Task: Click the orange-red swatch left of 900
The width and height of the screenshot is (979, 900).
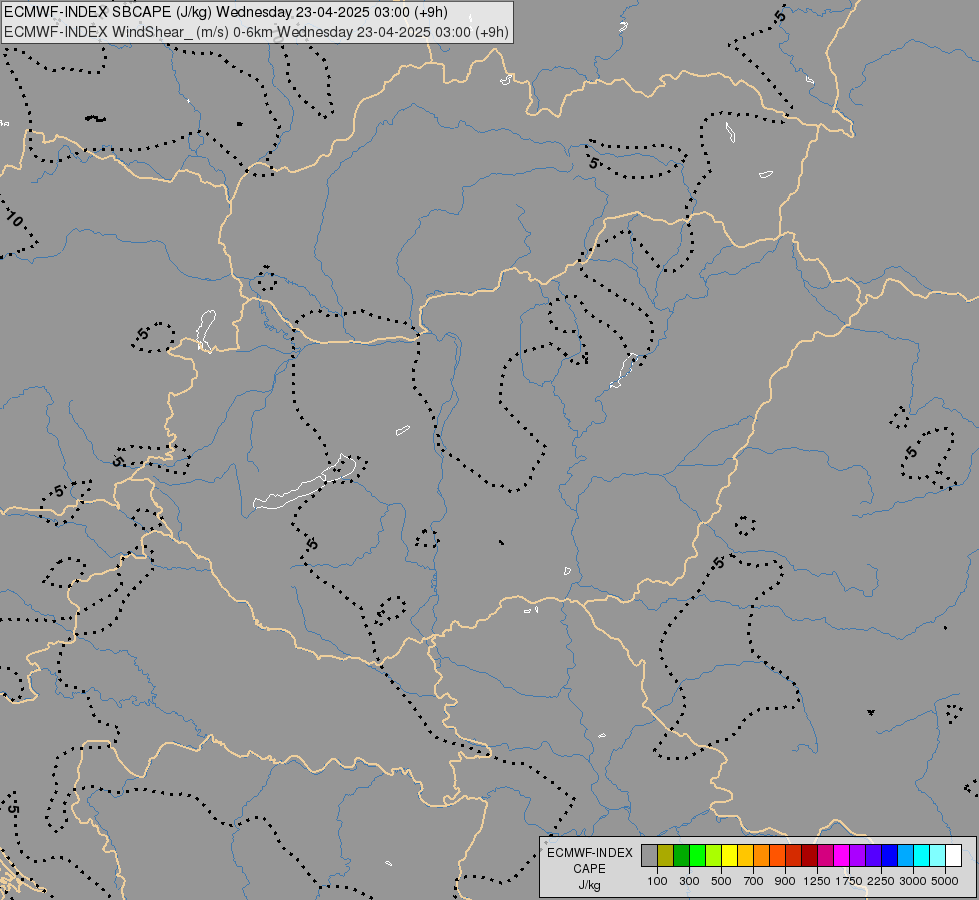Action: point(777,855)
